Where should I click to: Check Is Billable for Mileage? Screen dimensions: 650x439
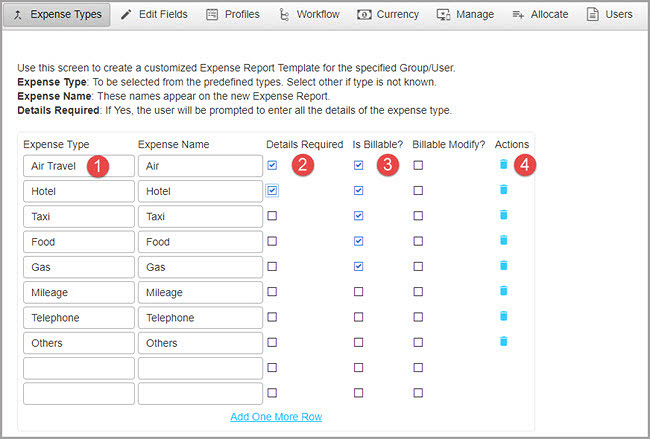(x=359, y=292)
